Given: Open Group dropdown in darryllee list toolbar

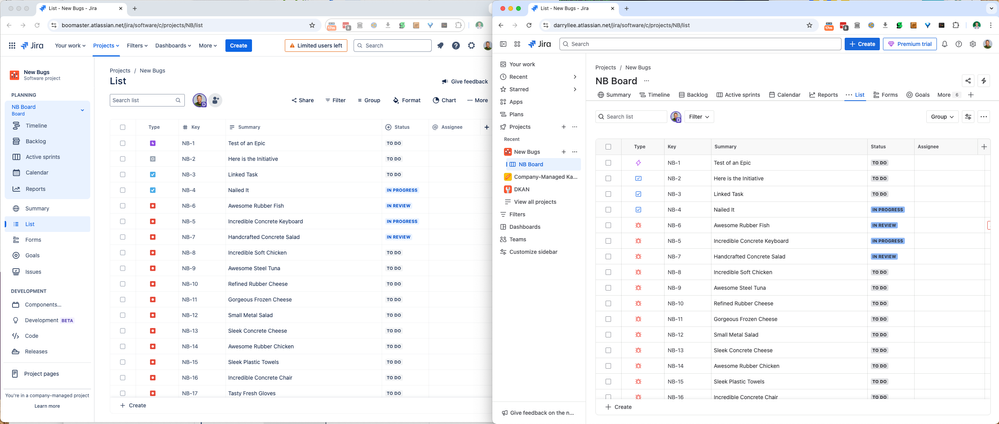Looking at the screenshot, I should pyautogui.click(x=942, y=117).
